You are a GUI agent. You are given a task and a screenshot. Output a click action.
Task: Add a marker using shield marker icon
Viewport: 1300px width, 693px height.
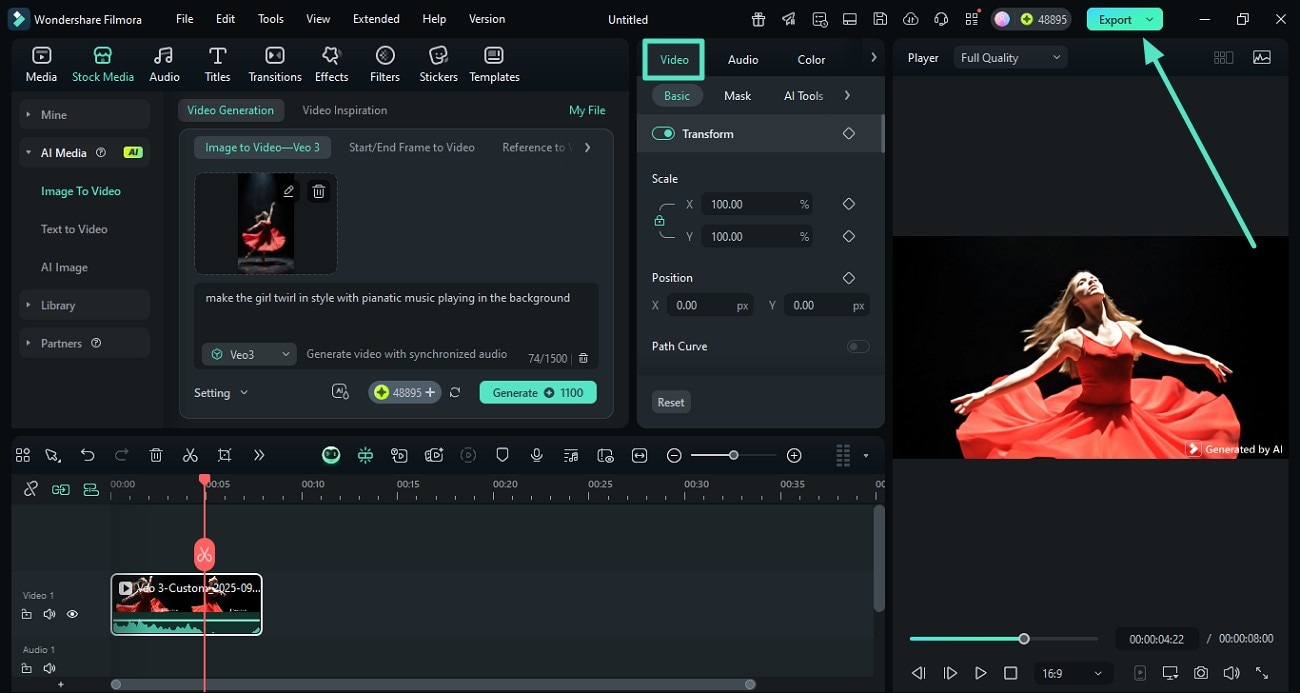[503, 455]
